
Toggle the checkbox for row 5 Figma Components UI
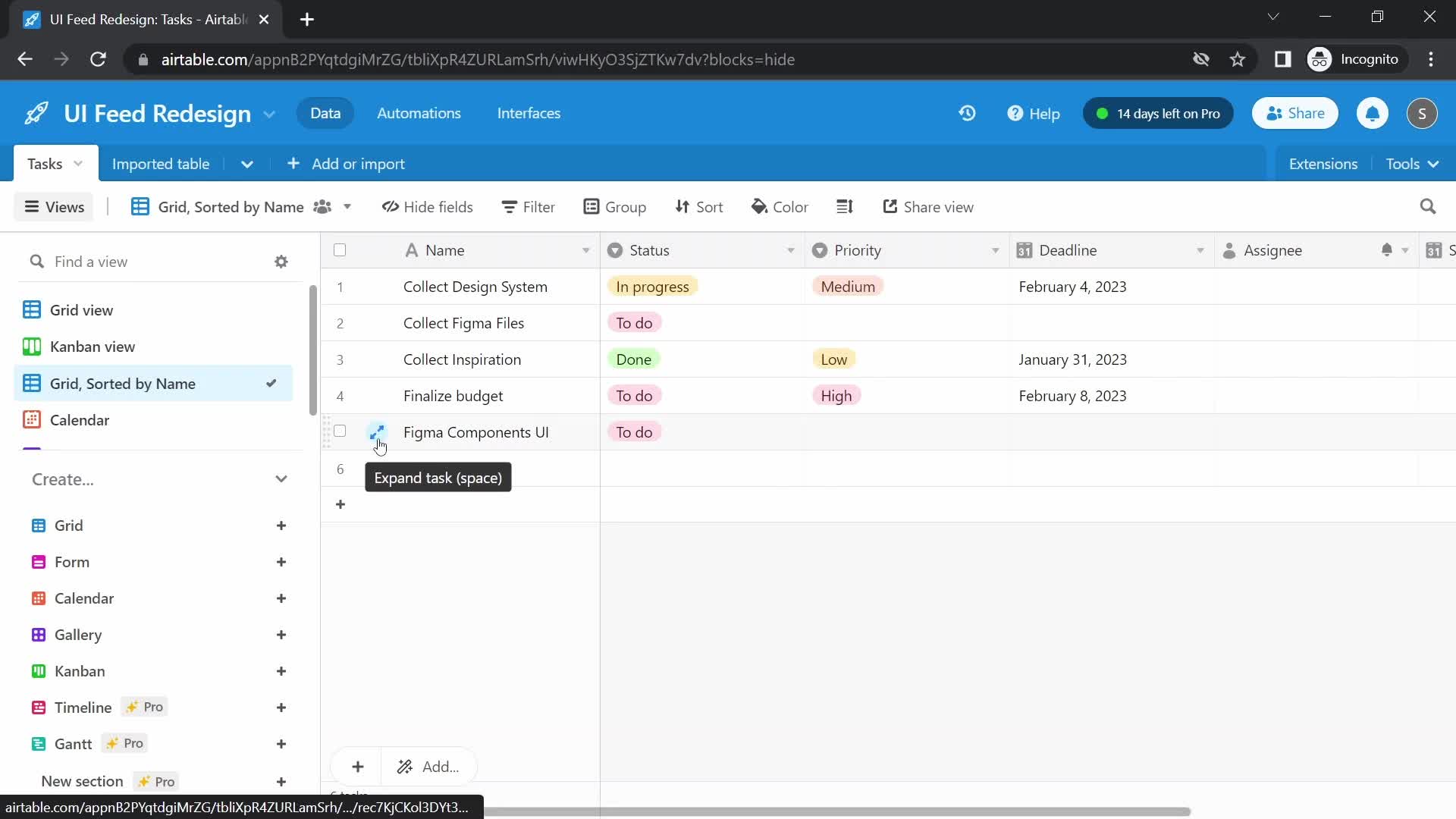[x=340, y=432]
